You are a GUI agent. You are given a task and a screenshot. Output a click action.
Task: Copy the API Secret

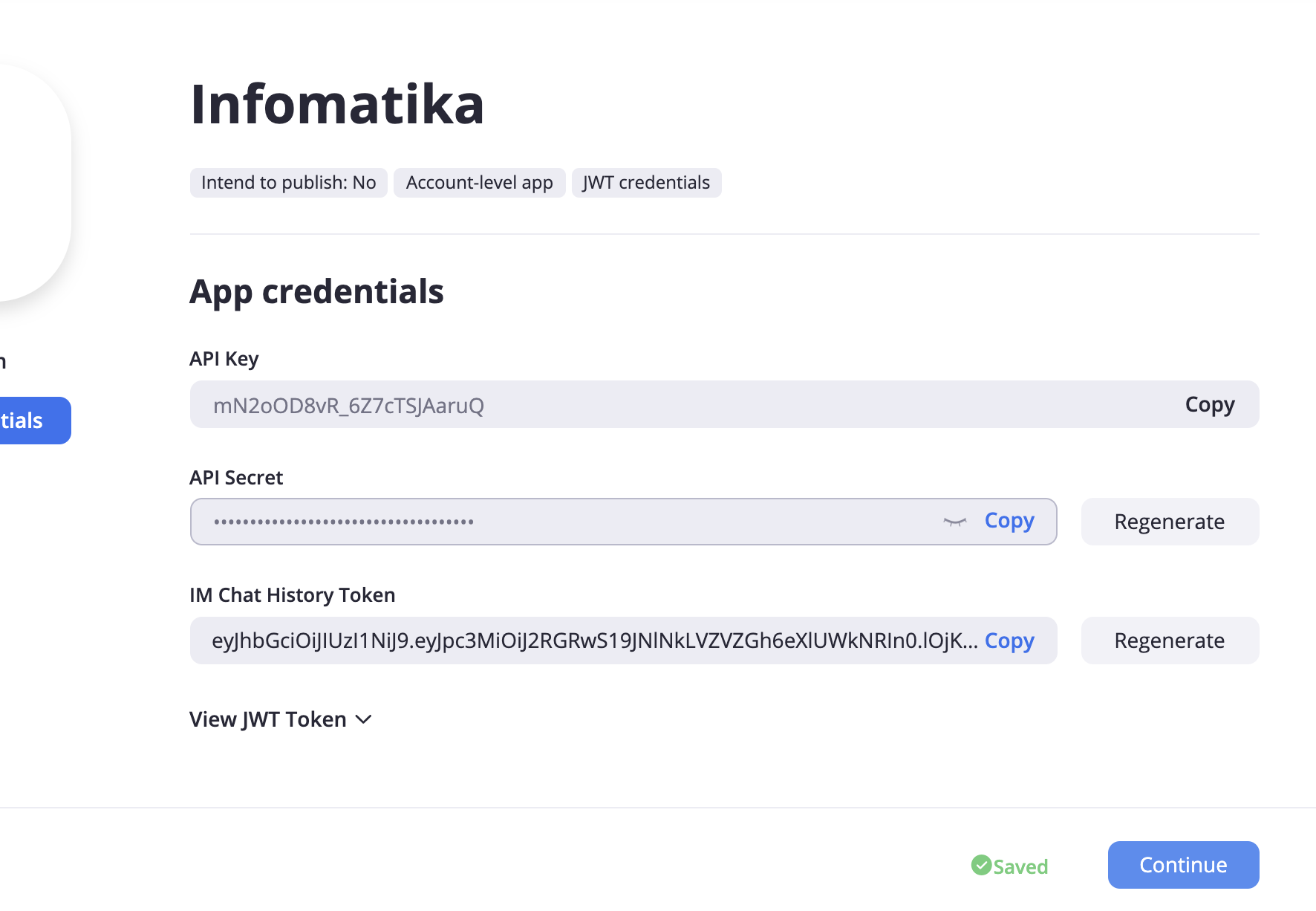click(x=1009, y=522)
